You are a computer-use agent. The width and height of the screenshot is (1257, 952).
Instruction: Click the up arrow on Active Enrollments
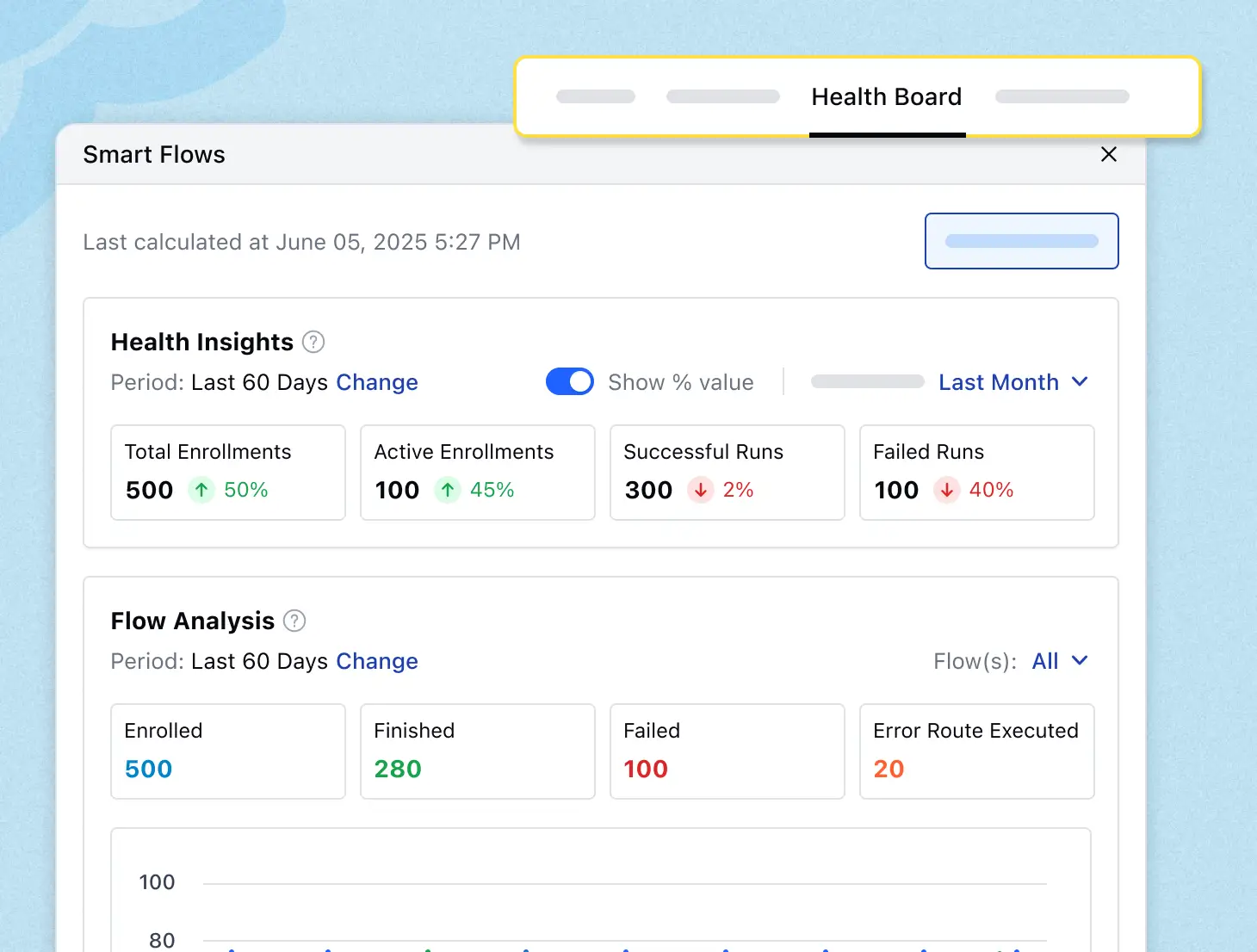point(448,490)
